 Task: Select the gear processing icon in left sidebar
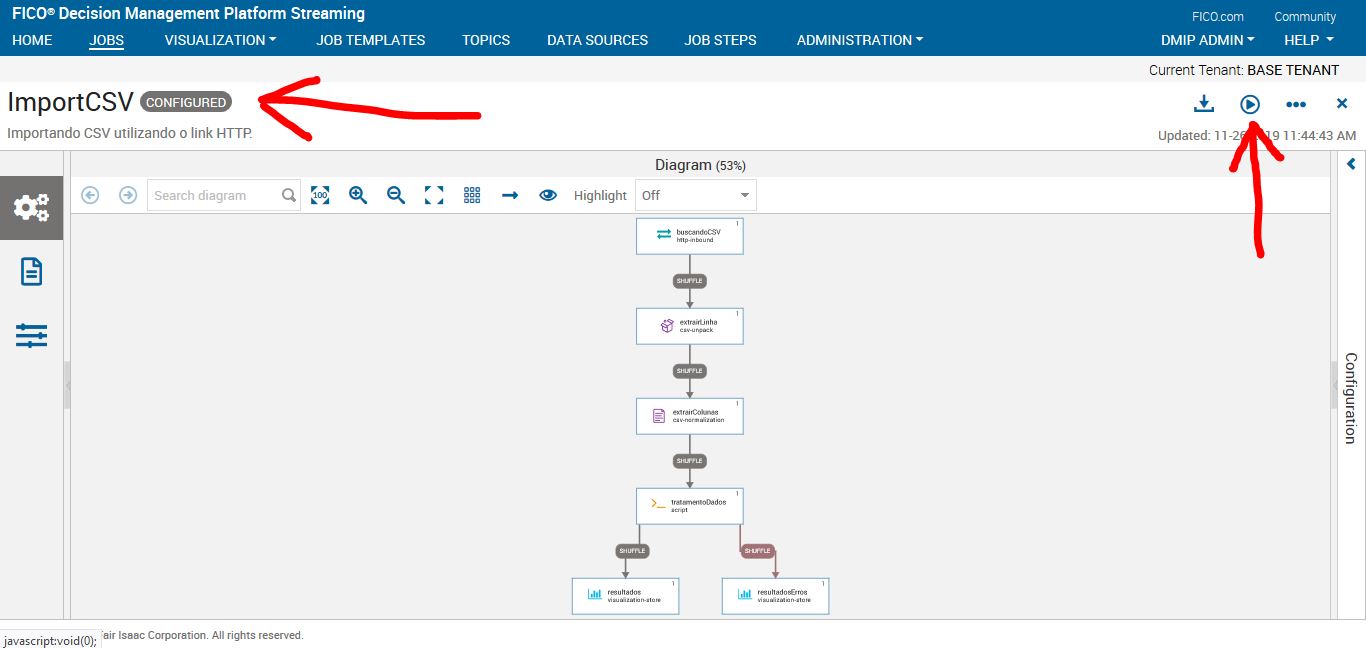(31, 207)
